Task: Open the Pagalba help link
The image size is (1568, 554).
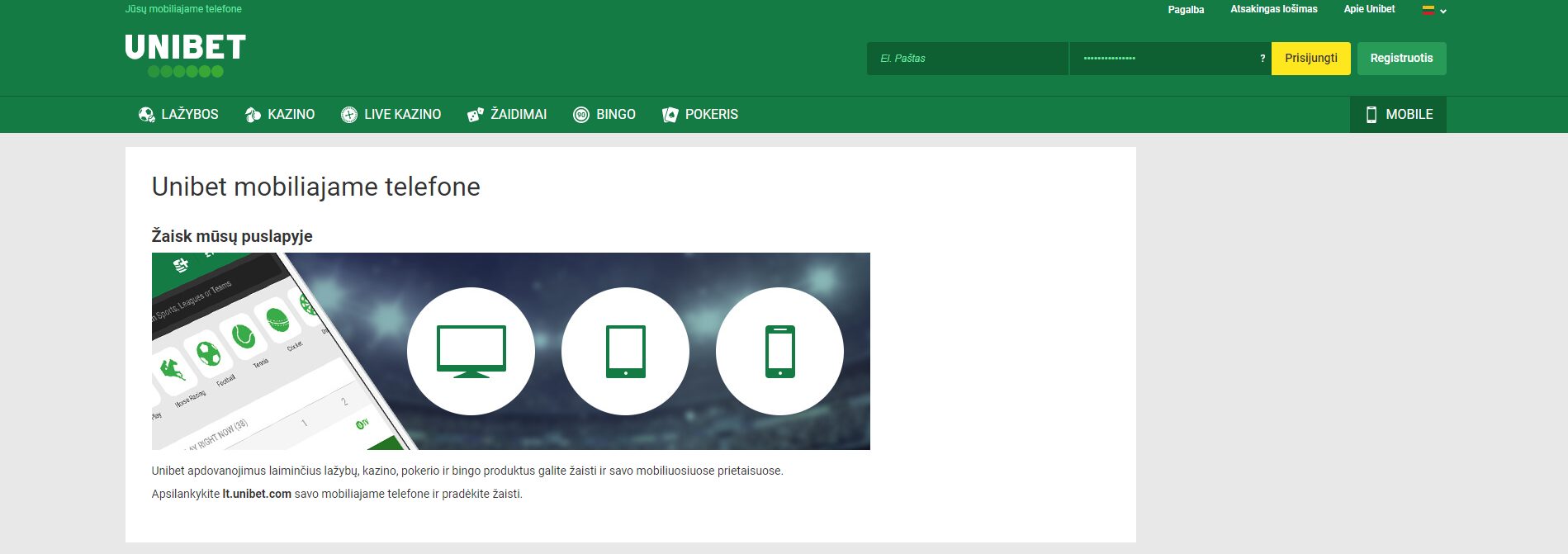Action: point(1186,10)
